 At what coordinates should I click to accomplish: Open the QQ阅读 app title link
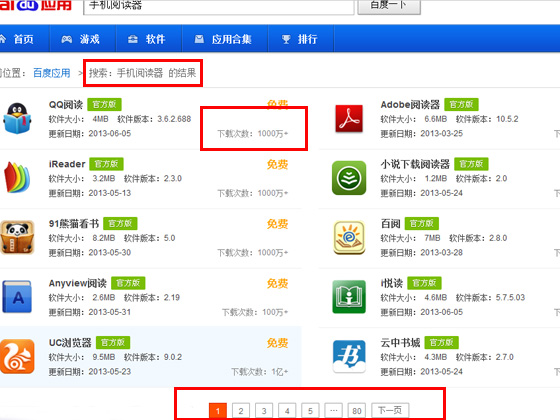tap(66, 105)
